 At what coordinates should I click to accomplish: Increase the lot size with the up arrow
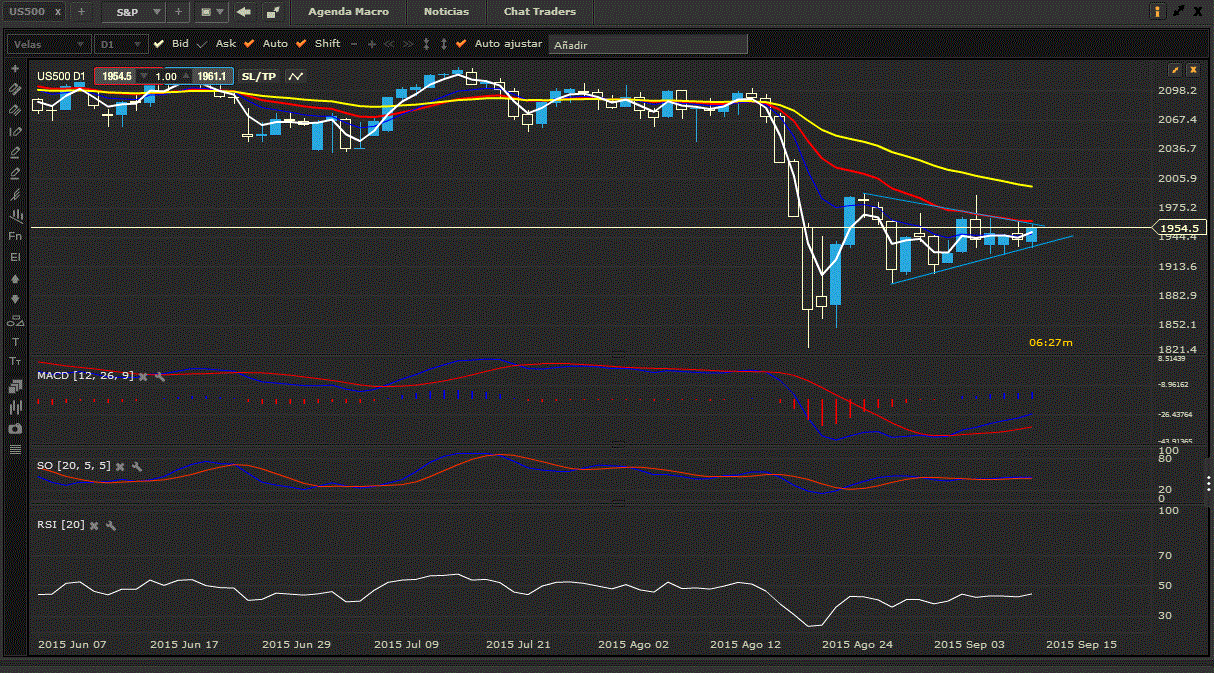(x=187, y=76)
